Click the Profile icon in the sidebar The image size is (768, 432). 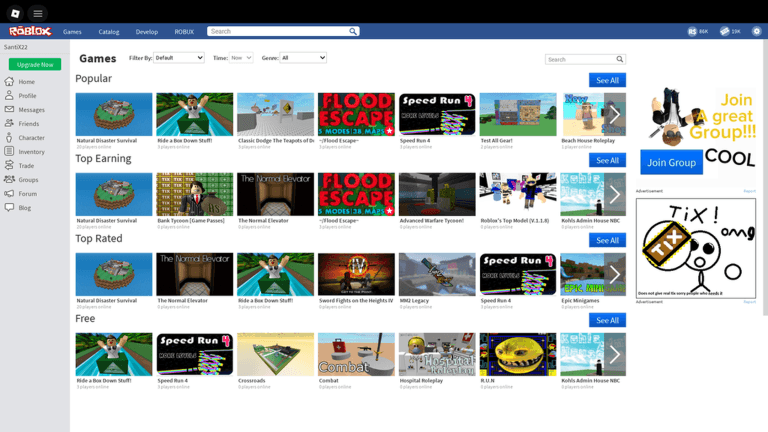click(9, 96)
